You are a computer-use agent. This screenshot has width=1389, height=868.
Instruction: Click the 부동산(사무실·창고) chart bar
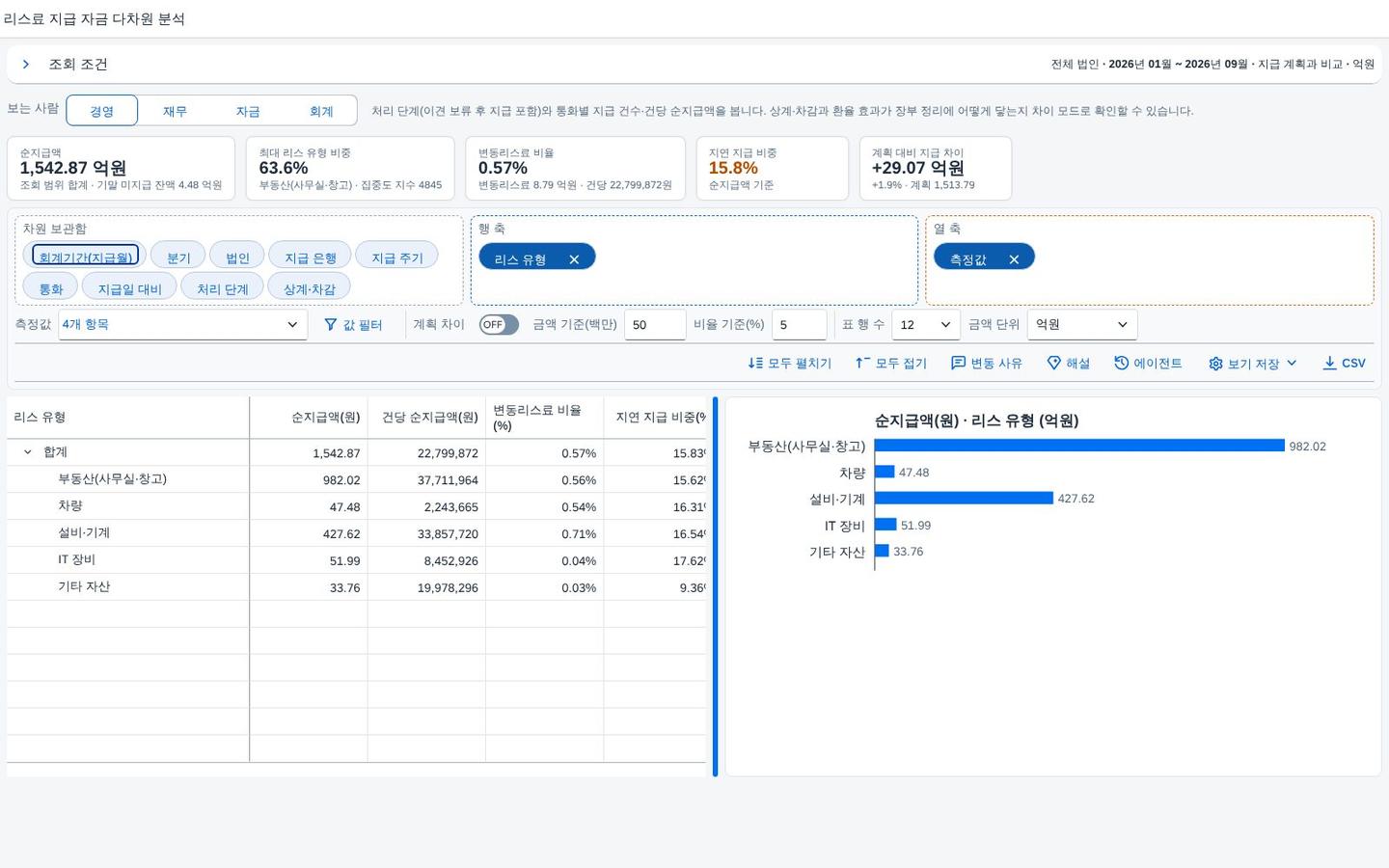tap(1079, 446)
